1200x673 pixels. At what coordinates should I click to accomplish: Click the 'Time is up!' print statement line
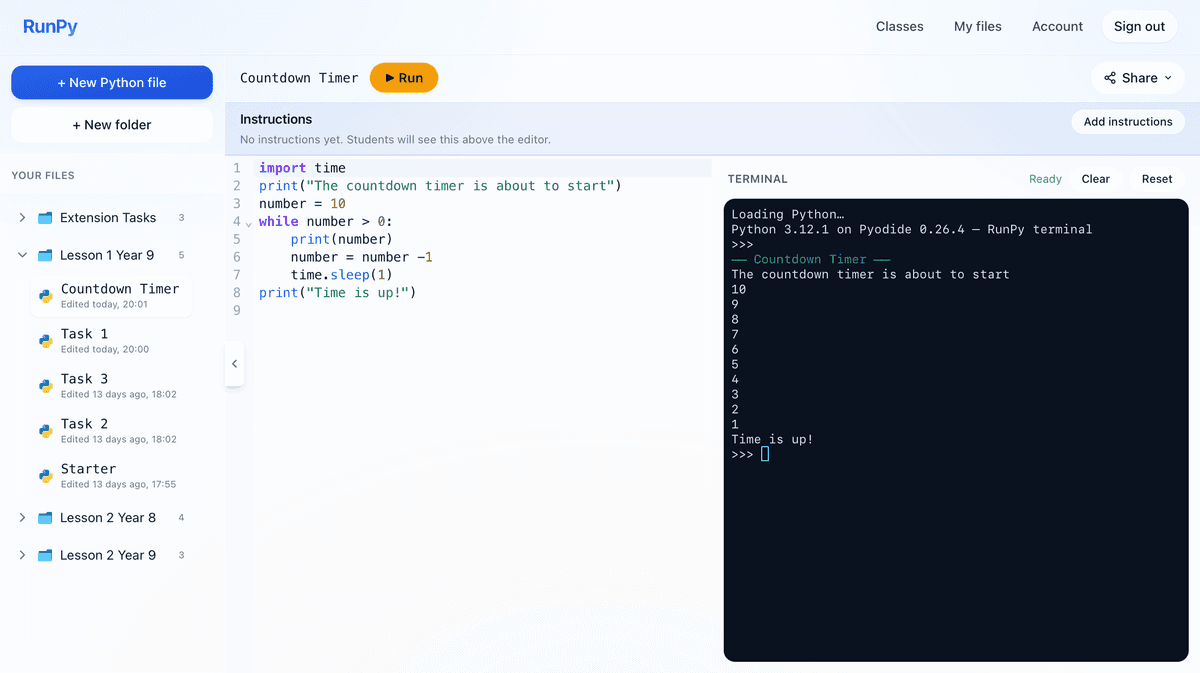337,293
